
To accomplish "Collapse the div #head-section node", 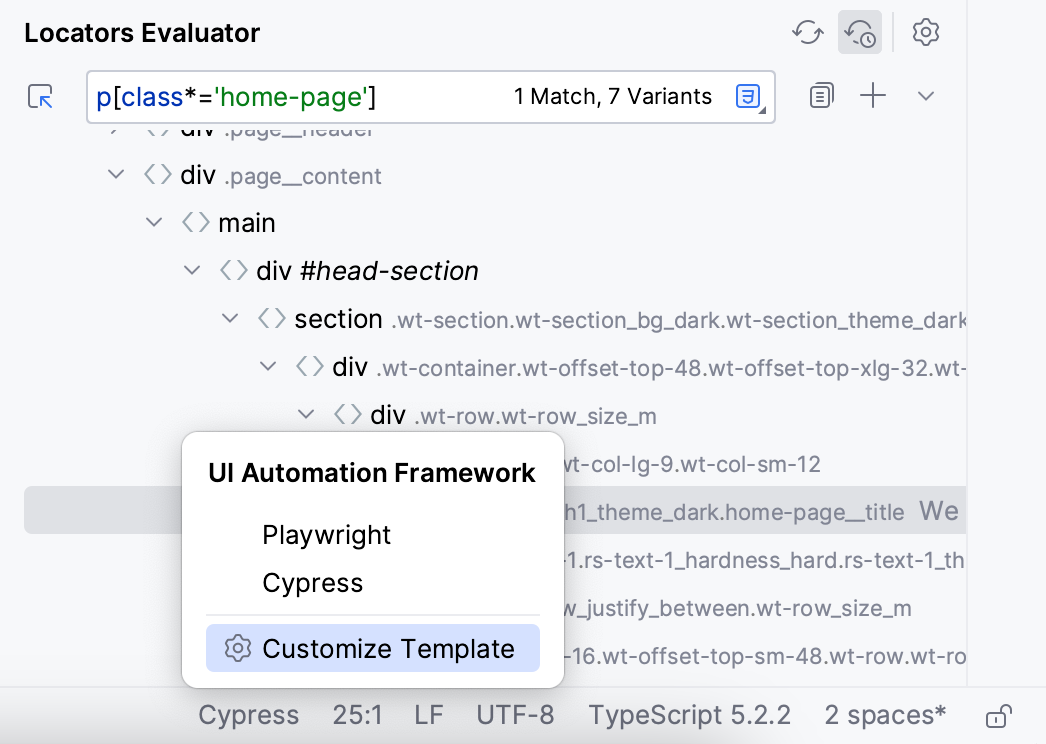I will tap(193, 270).
